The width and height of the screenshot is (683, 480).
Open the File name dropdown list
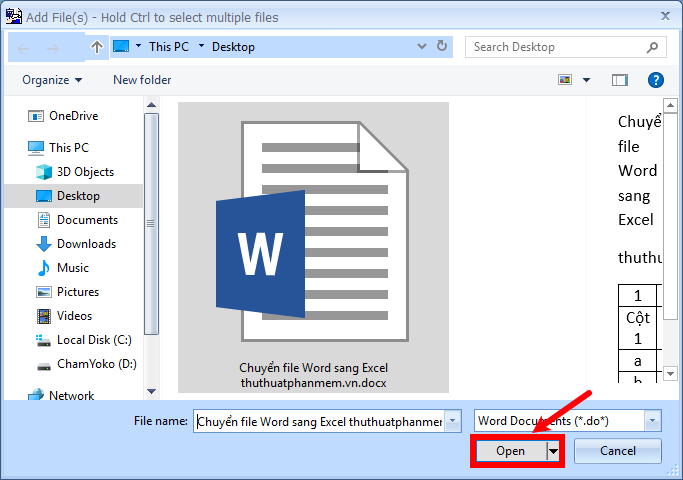(453, 421)
